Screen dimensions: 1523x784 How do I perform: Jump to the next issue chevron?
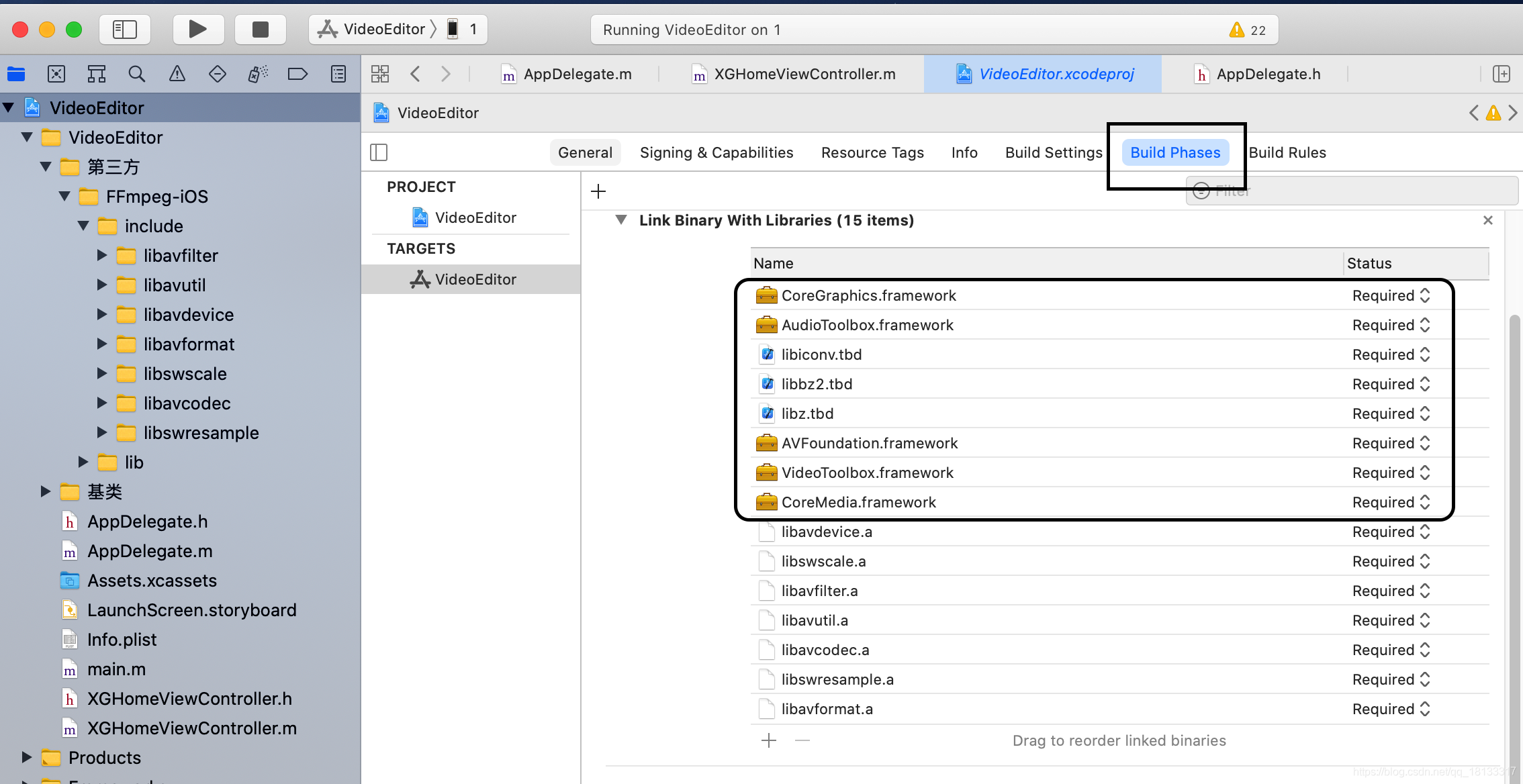[x=1512, y=113]
